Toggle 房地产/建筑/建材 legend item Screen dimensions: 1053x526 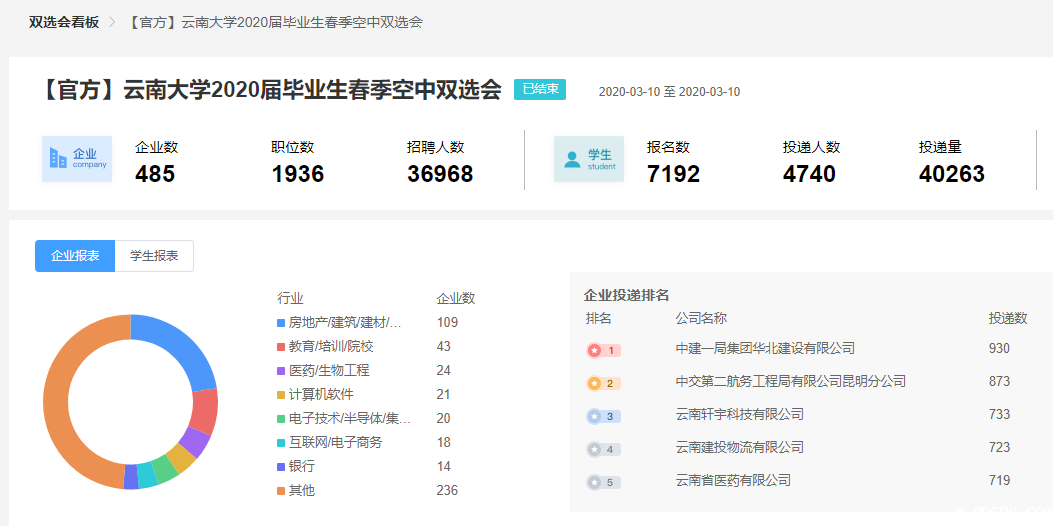click(344, 322)
